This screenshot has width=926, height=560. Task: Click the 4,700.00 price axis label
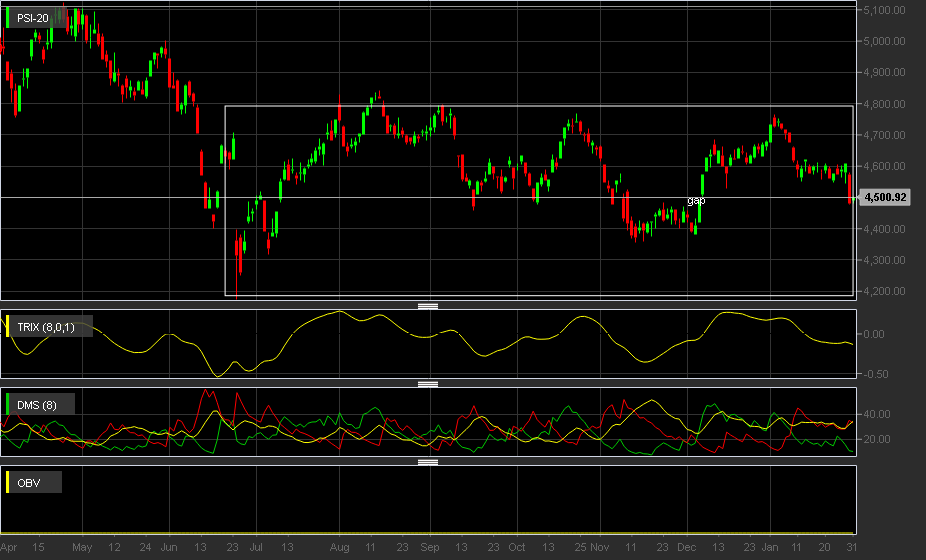(884, 135)
